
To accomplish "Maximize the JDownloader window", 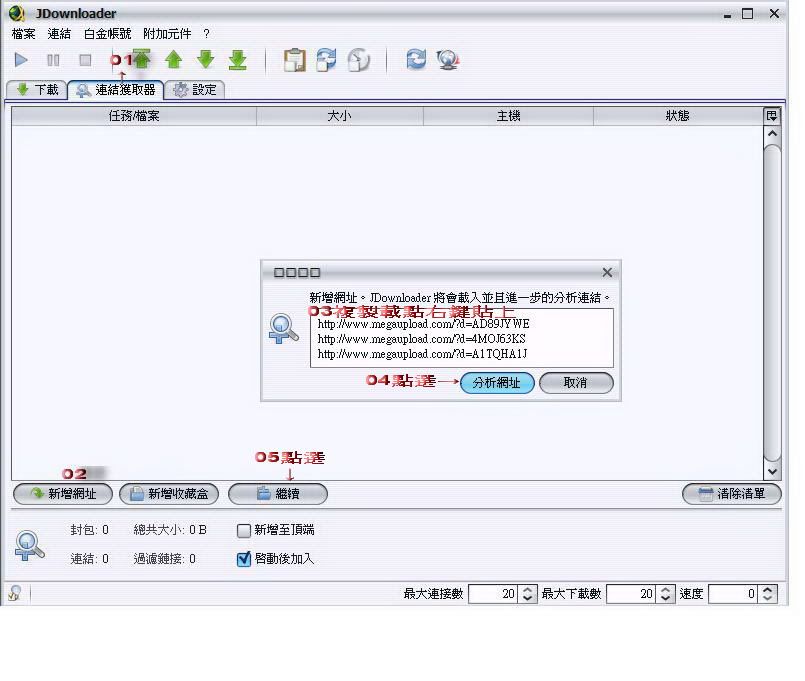I will pyautogui.click(x=748, y=14).
